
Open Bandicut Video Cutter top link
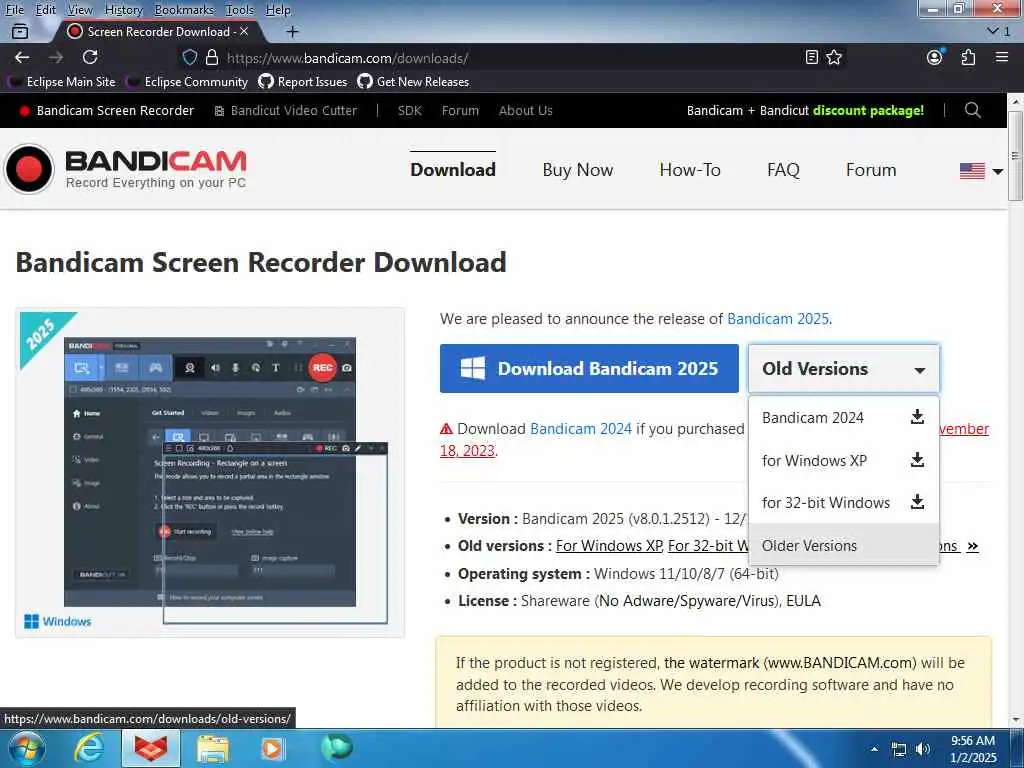click(x=286, y=110)
